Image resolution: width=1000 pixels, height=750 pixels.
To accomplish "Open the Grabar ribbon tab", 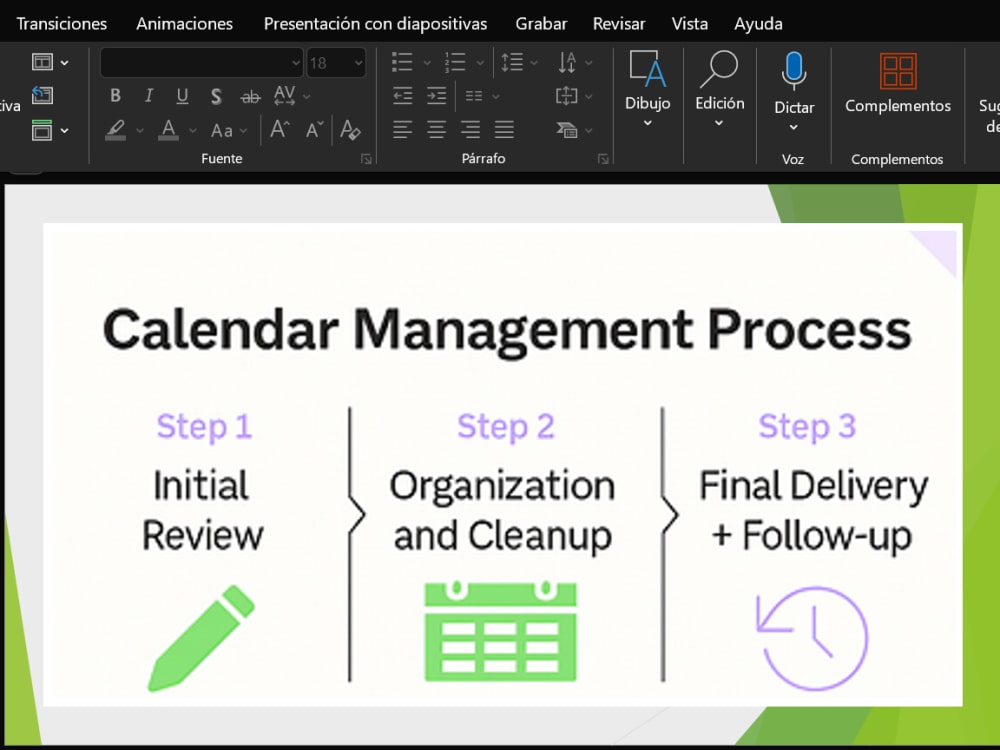I will [x=541, y=24].
